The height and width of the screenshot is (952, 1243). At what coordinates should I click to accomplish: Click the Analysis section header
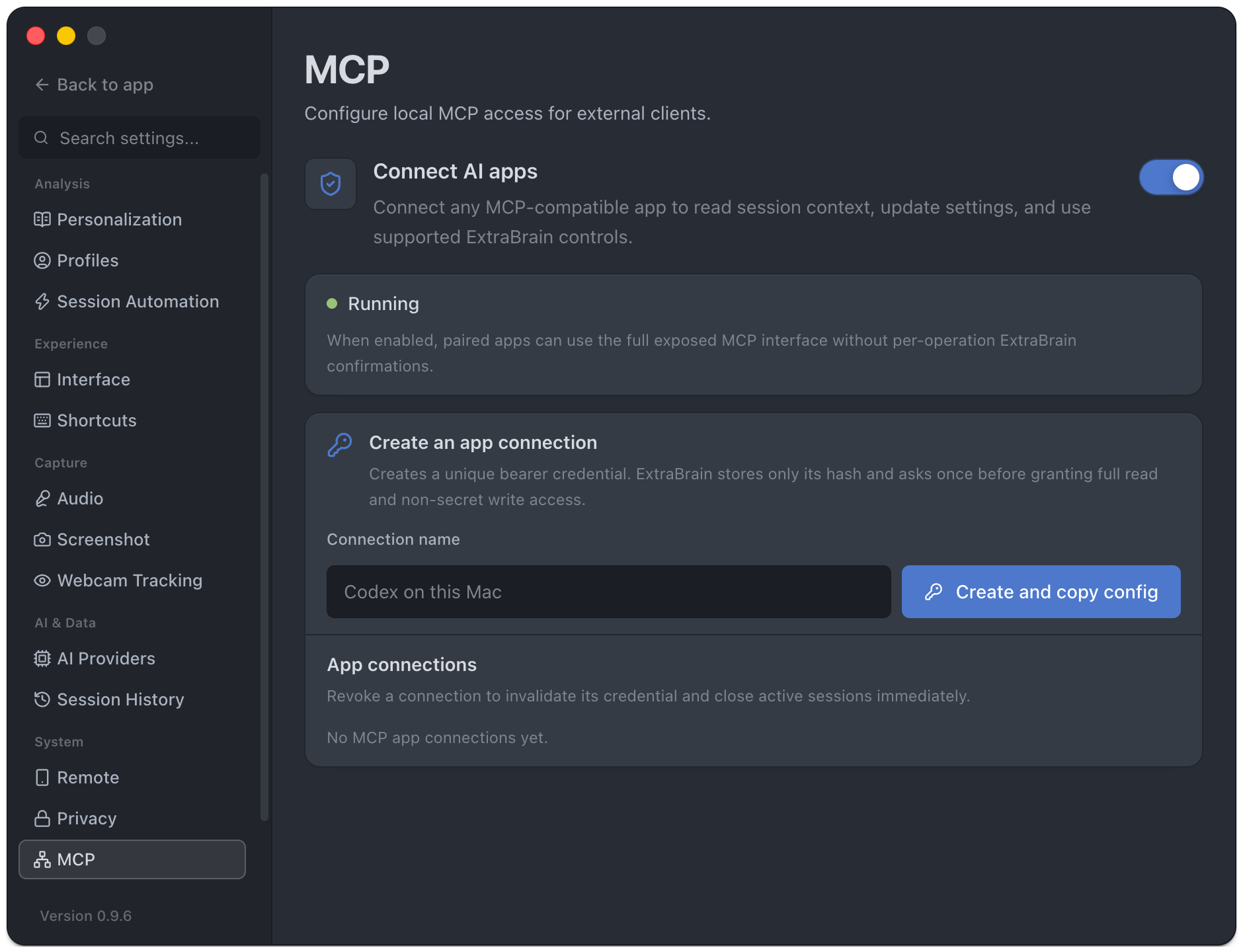coord(62,184)
